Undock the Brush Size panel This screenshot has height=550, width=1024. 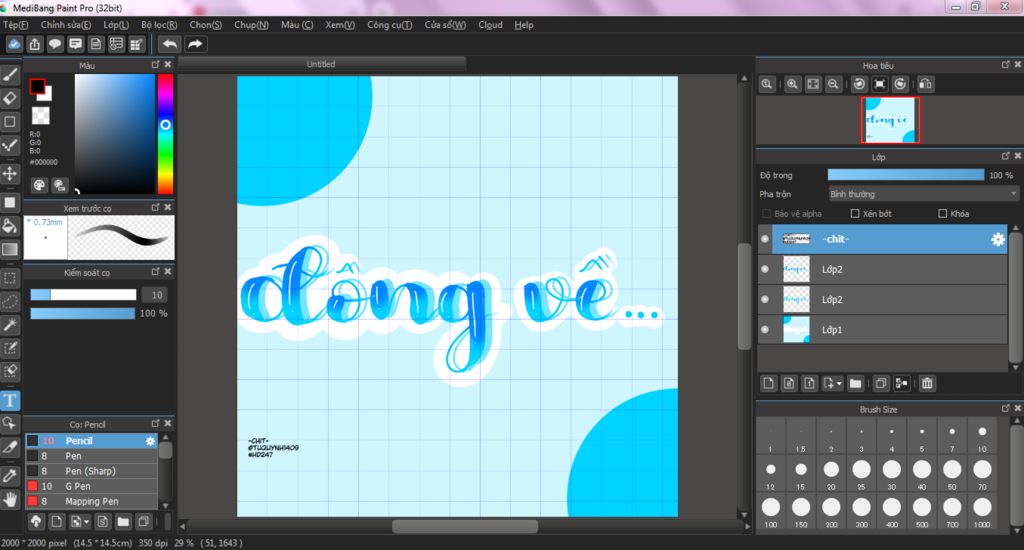click(1006, 408)
